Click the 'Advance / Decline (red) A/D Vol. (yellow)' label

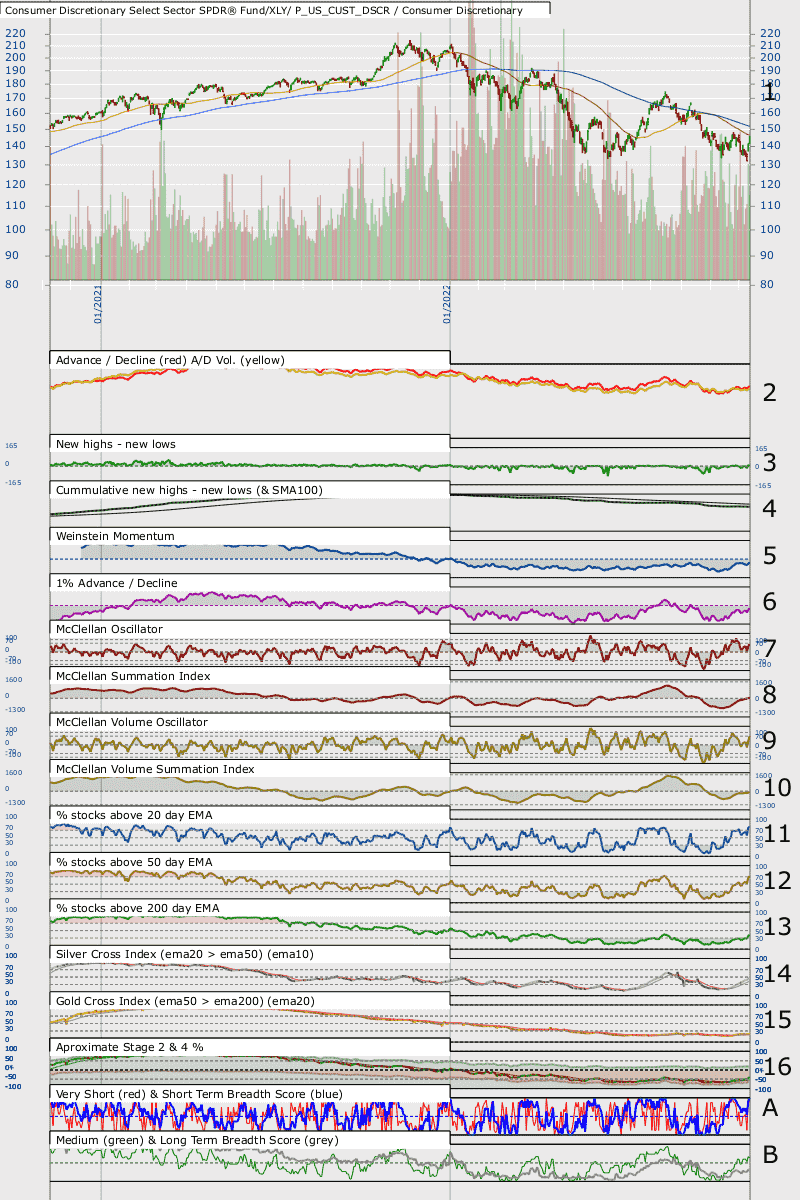coord(171,360)
